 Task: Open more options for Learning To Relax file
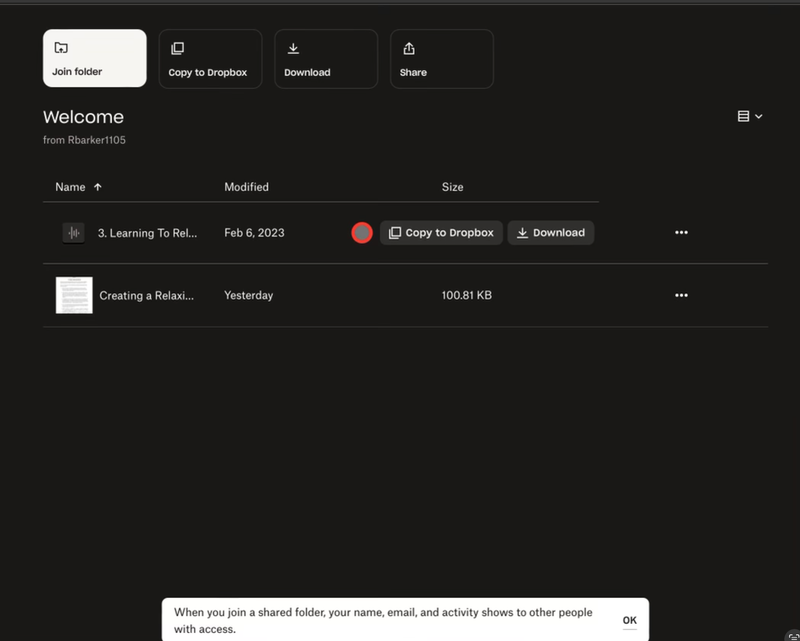[681, 233]
